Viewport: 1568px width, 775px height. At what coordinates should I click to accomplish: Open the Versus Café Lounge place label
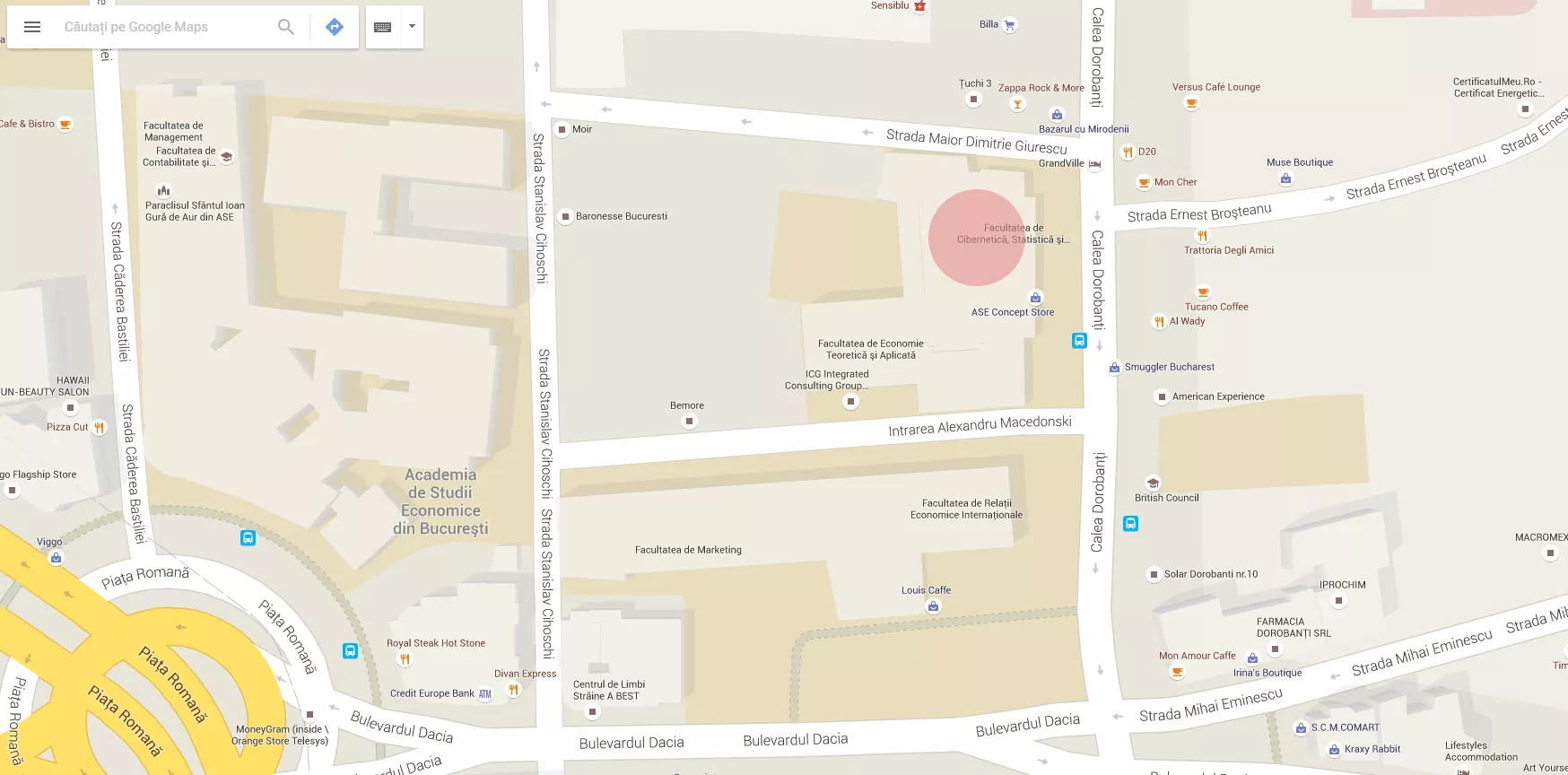1215,87
